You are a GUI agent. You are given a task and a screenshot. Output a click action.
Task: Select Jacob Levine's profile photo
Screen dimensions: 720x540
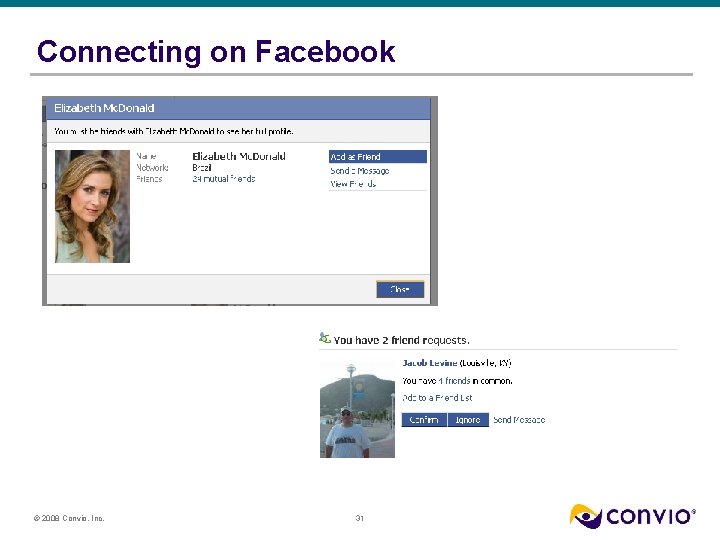357,409
